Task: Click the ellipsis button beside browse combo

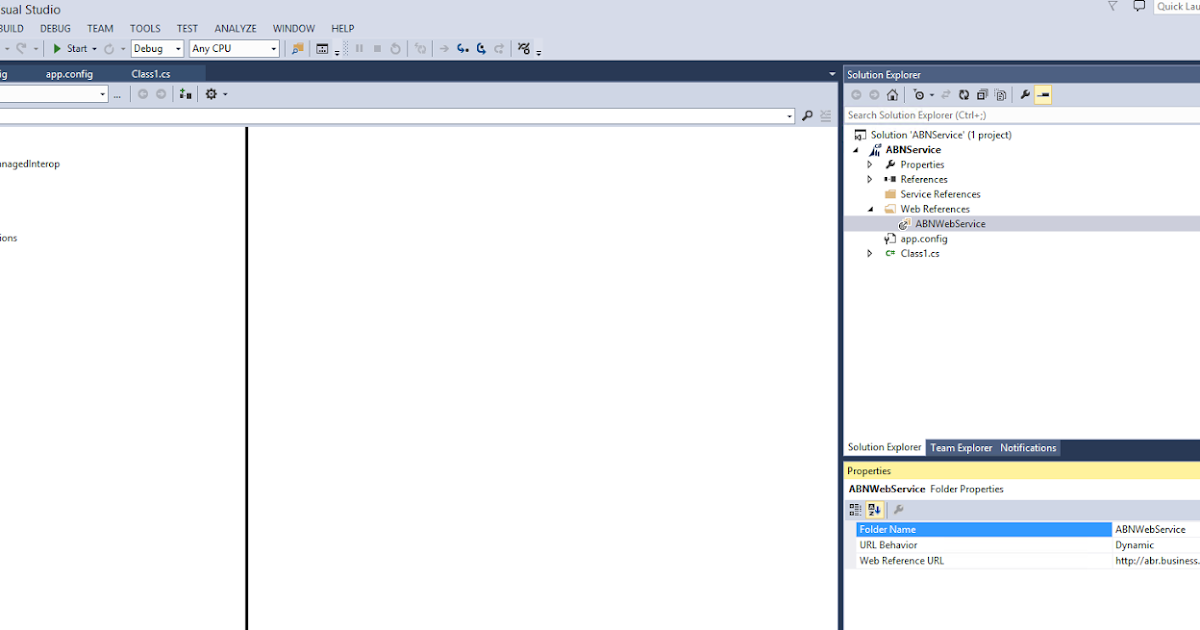Action: click(117, 94)
